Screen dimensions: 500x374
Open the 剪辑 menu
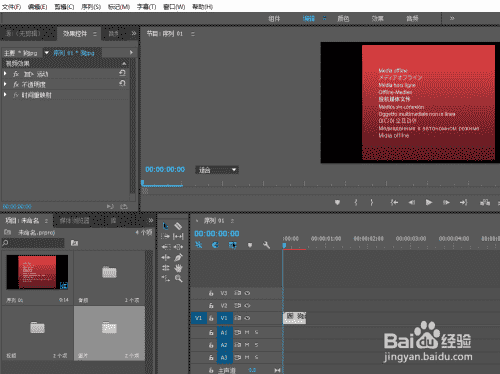(x=64, y=7)
